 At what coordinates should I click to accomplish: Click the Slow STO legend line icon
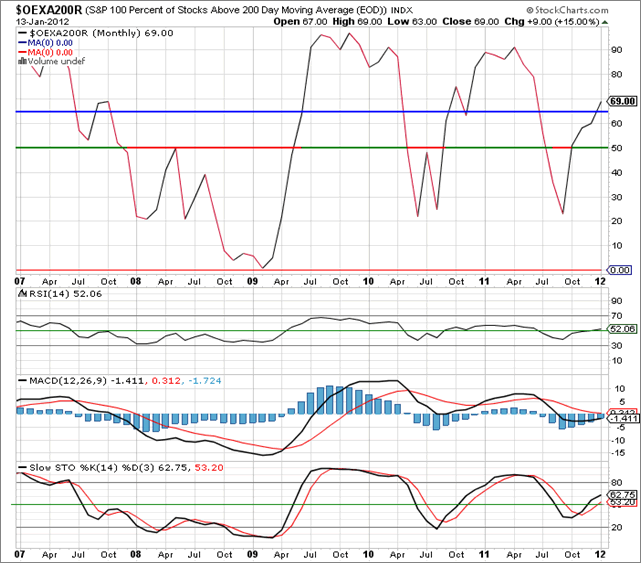click(21, 467)
